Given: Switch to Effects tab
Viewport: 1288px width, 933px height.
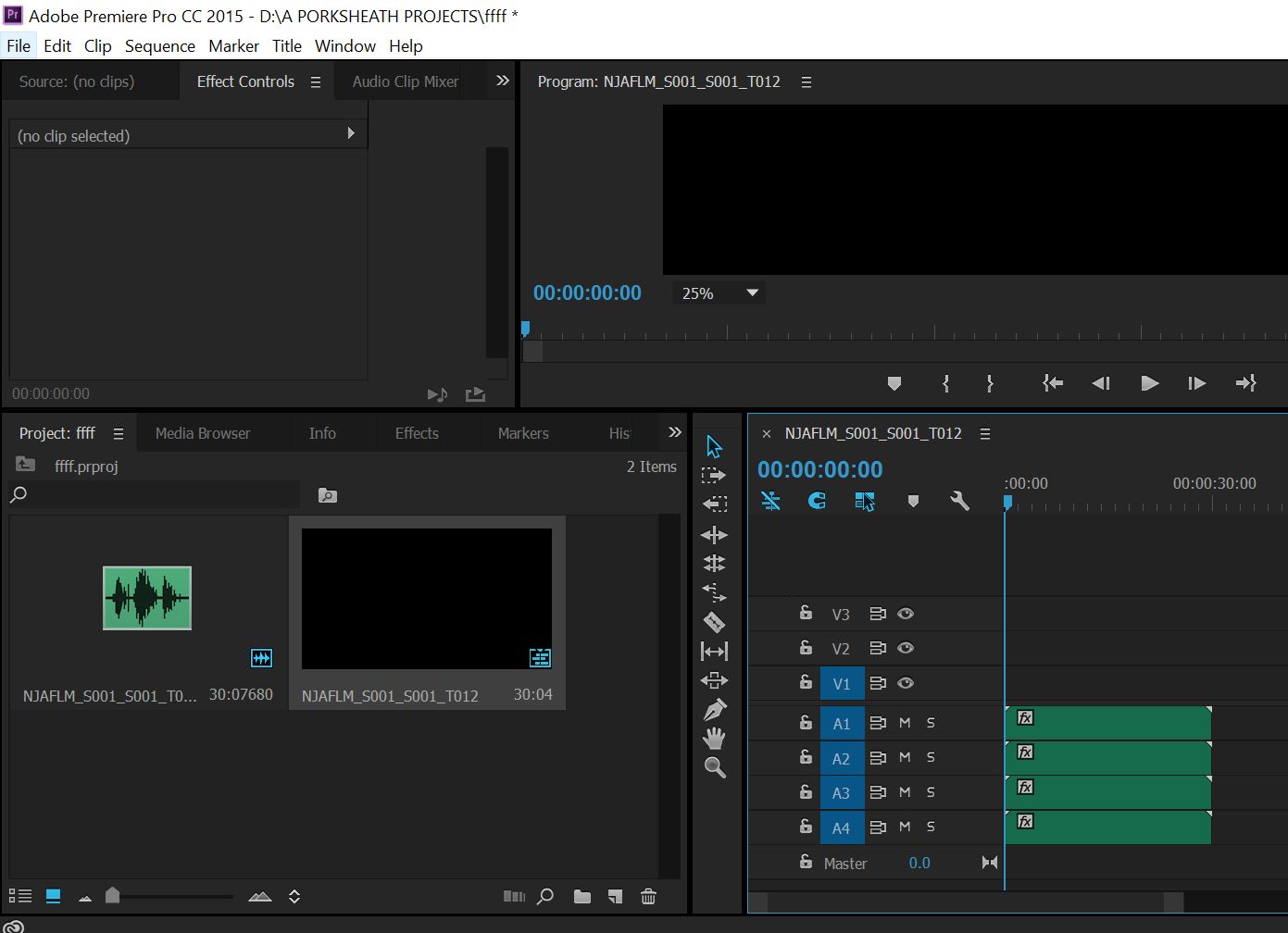Looking at the screenshot, I should [417, 433].
